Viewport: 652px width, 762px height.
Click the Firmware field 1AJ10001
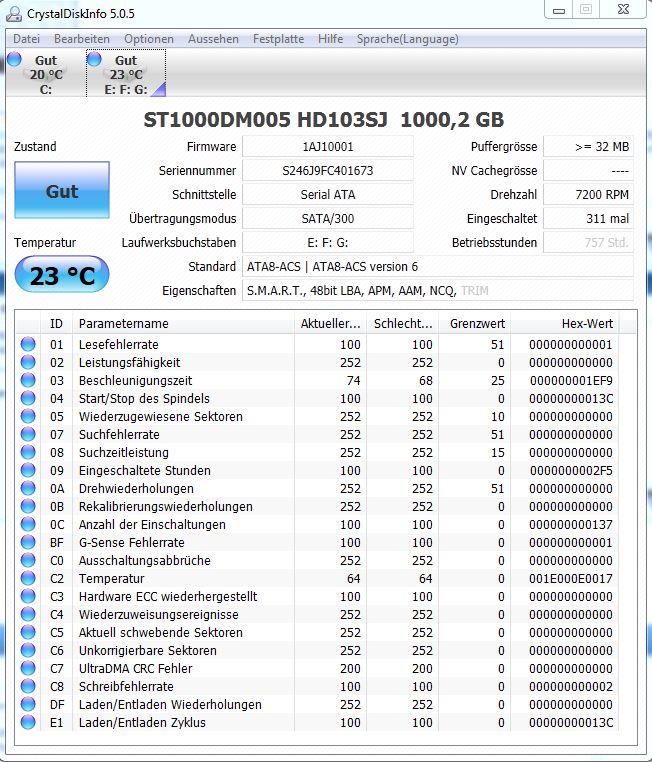[328, 146]
